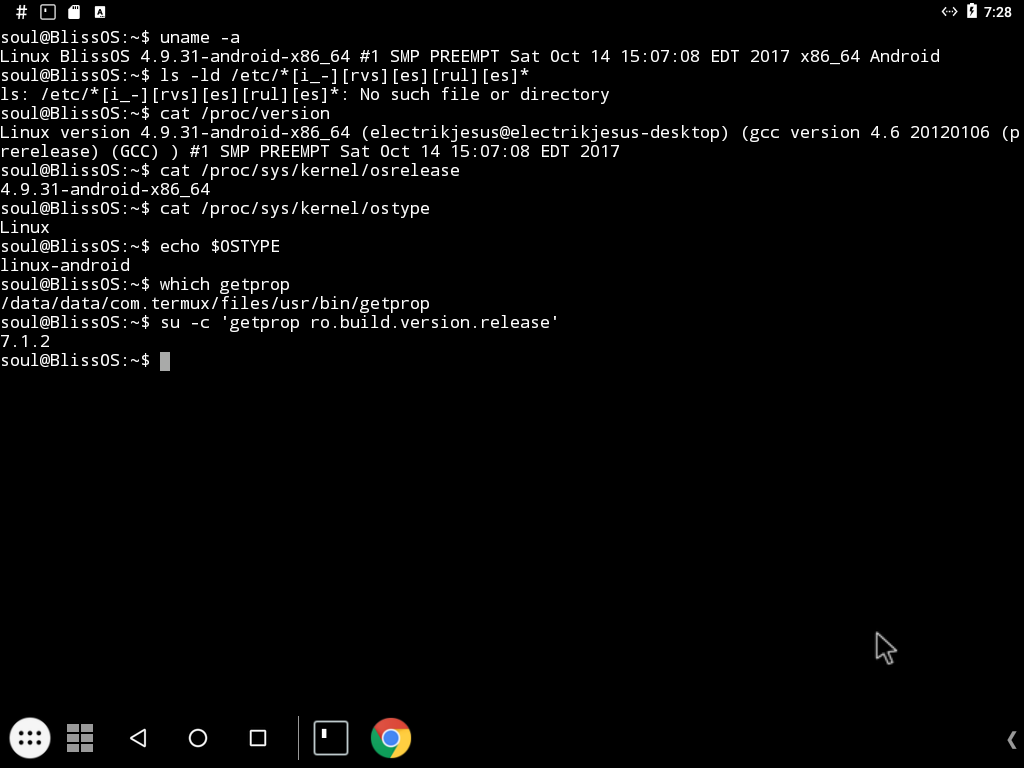Tap the ethernet connection status icon
This screenshot has width=1024, height=768.
(x=950, y=12)
